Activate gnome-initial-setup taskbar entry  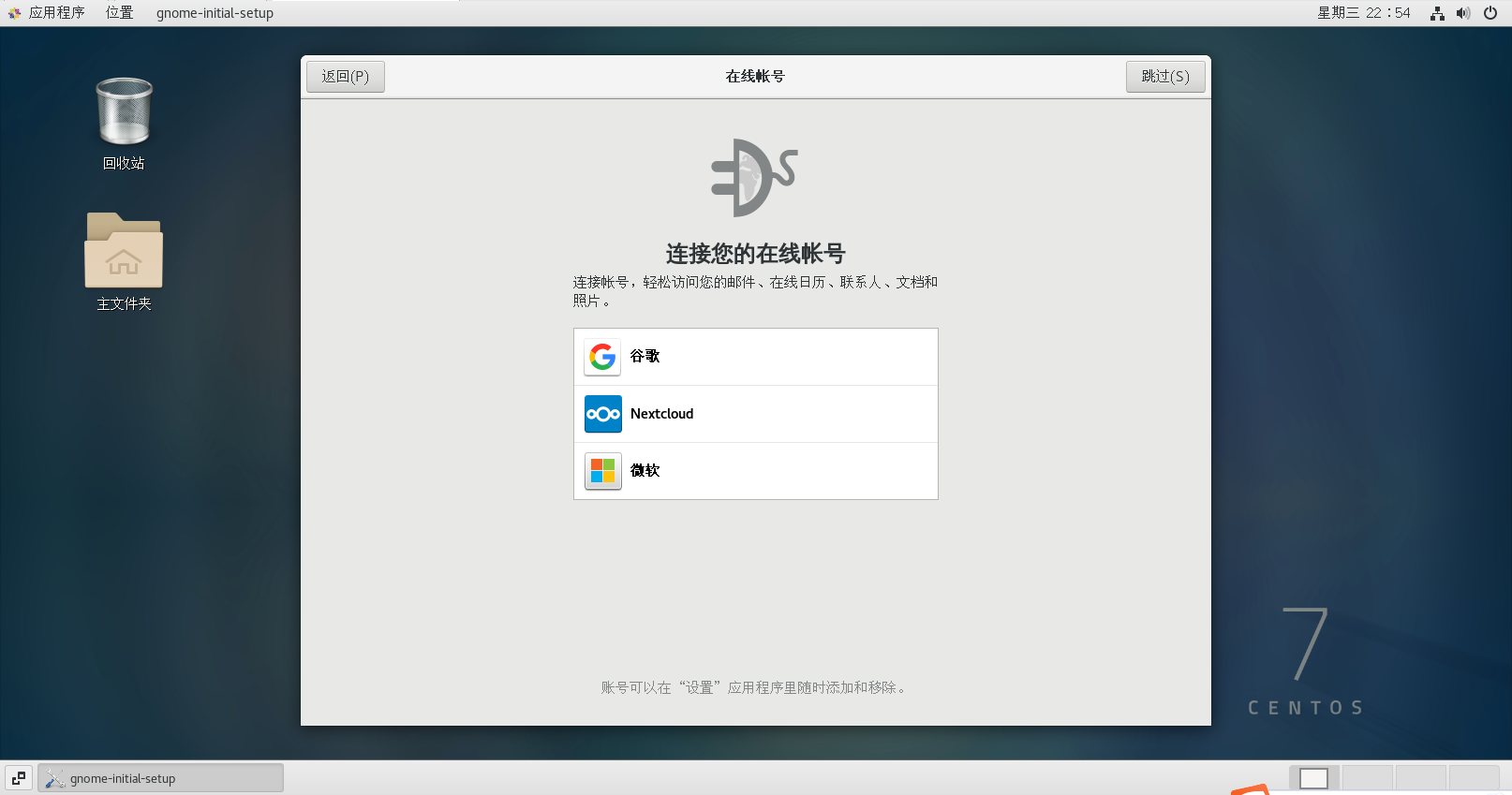(x=160, y=778)
